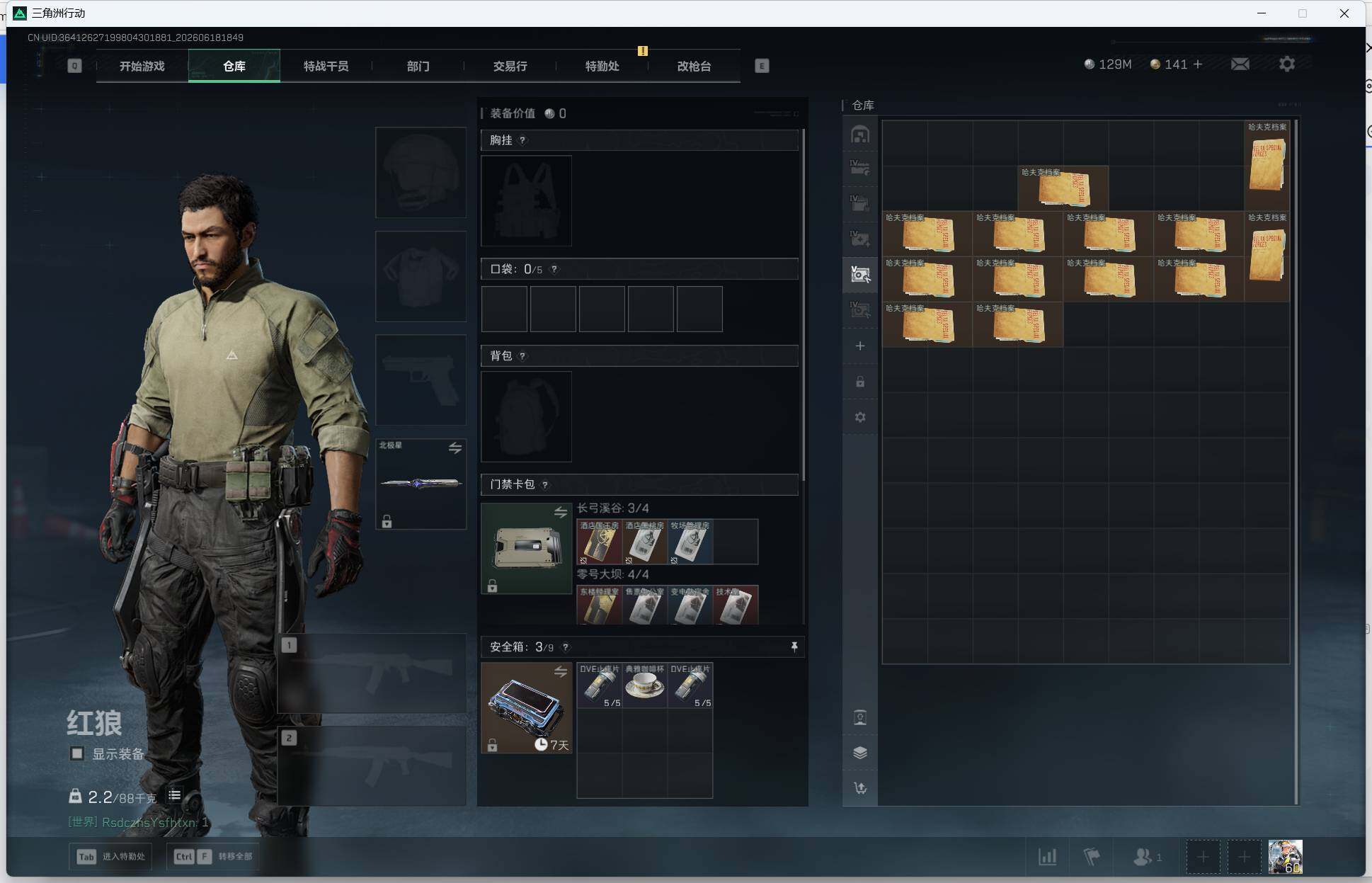Click the equipment panel vertical scrollbar
The width and height of the screenshot is (1372, 883).
pos(804,304)
